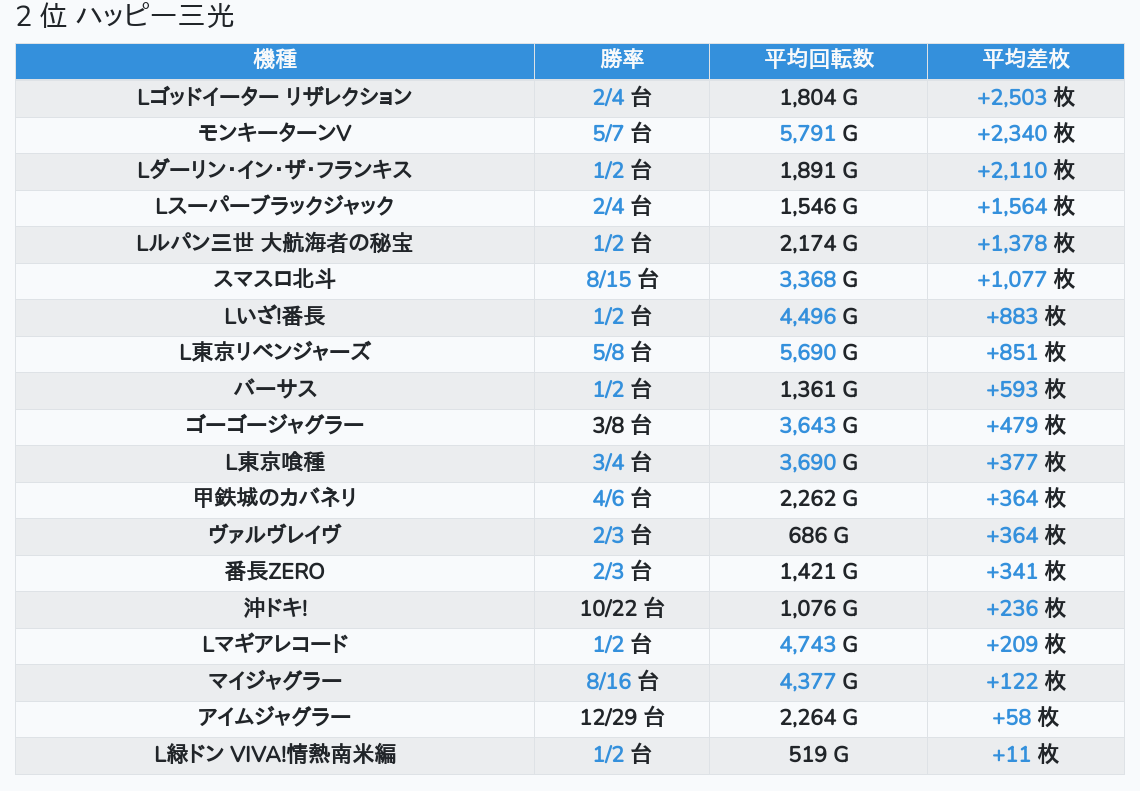
Task: Select the 番長ZERO machine name
Action: (275, 571)
